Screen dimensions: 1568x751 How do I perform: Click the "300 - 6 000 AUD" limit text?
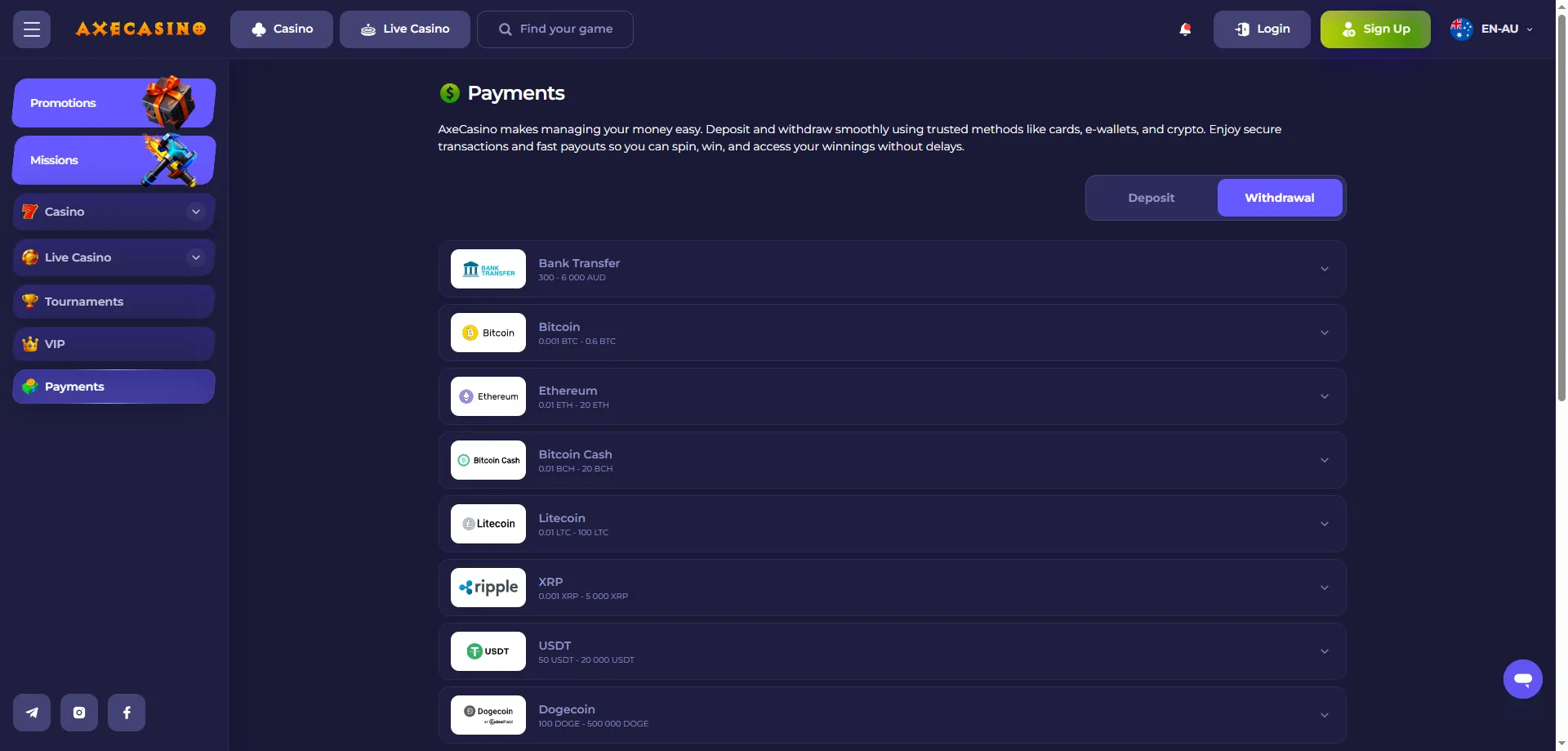[x=572, y=278]
